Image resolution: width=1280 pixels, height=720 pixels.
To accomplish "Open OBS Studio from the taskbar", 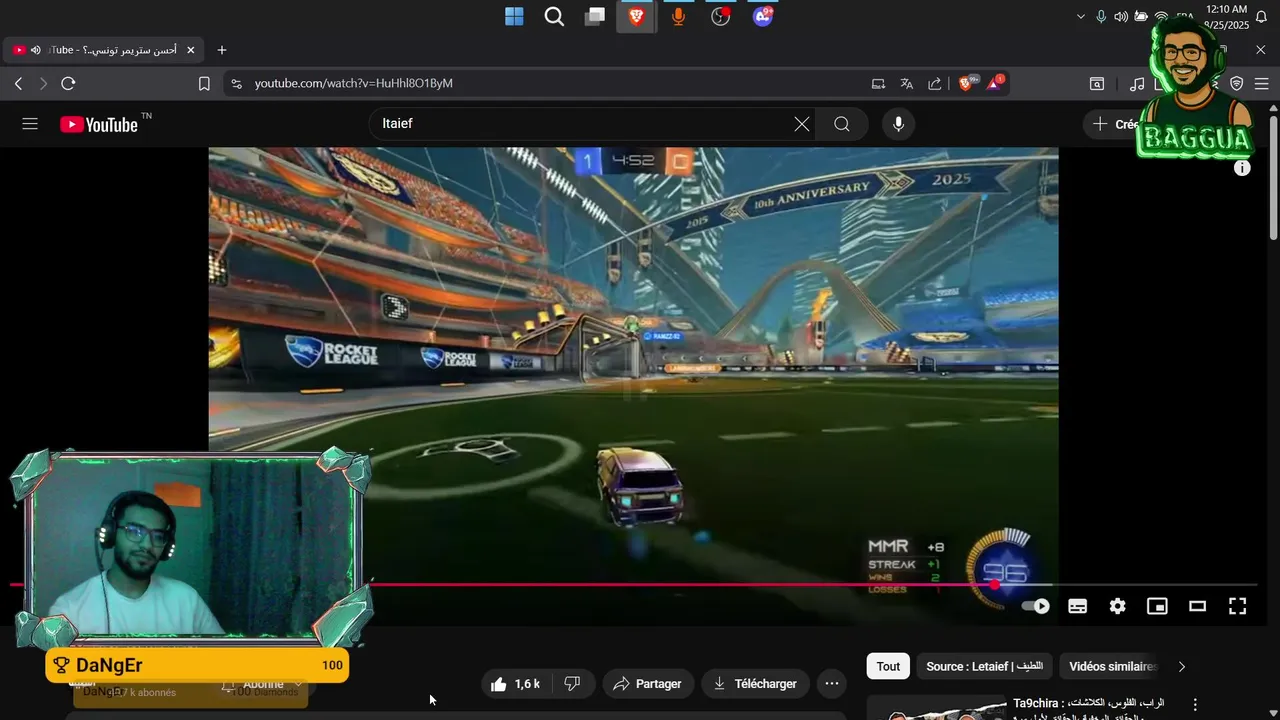I will tap(720, 16).
